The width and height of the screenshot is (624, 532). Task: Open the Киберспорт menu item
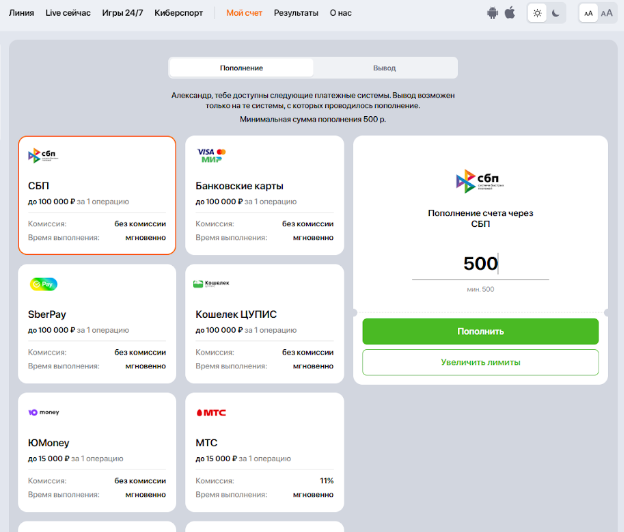(179, 13)
